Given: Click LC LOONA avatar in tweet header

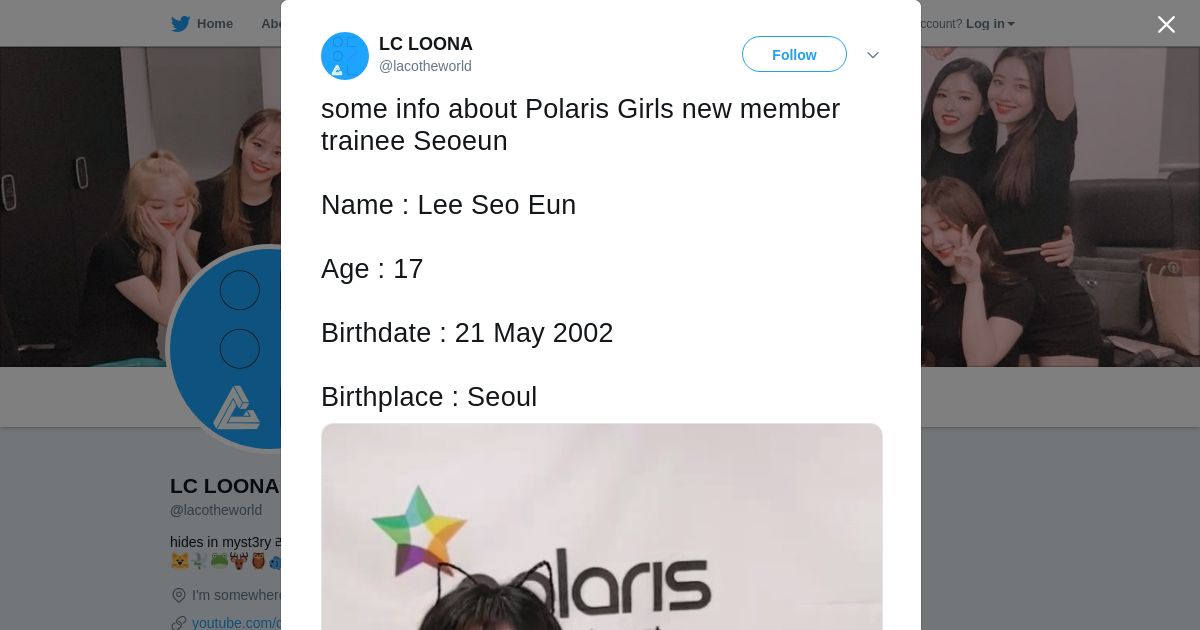Looking at the screenshot, I should click(x=345, y=55).
